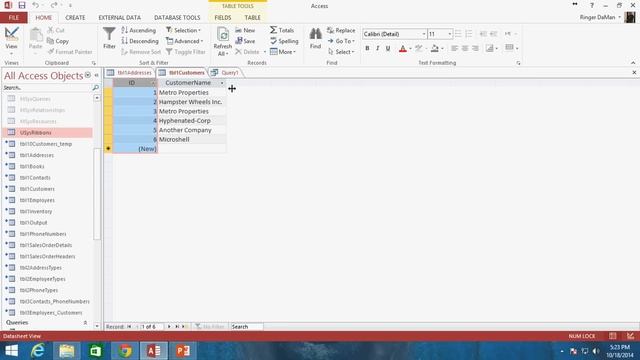Sort records Descending
Viewport: 640px width, 360px height.
[x=140, y=41]
